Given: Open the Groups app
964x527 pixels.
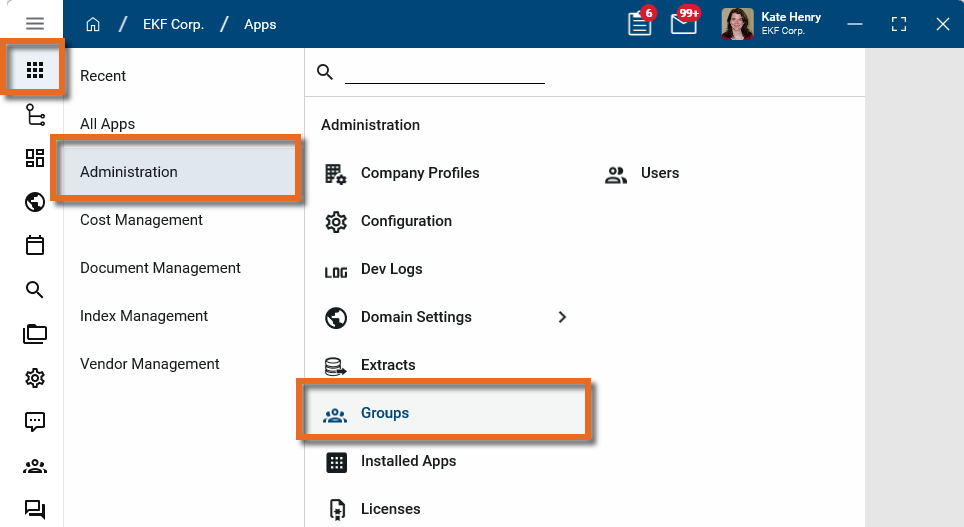Looking at the screenshot, I should coord(385,413).
